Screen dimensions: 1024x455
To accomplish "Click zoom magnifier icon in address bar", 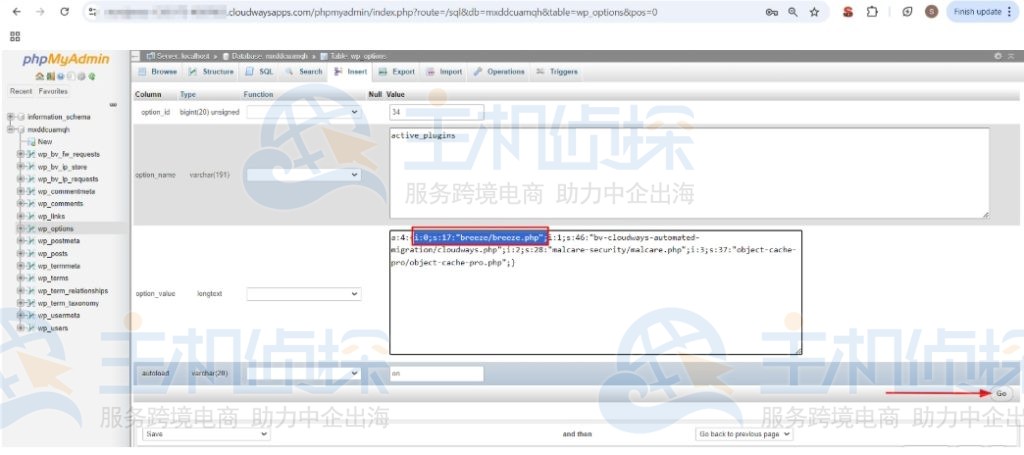I will [793, 12].
